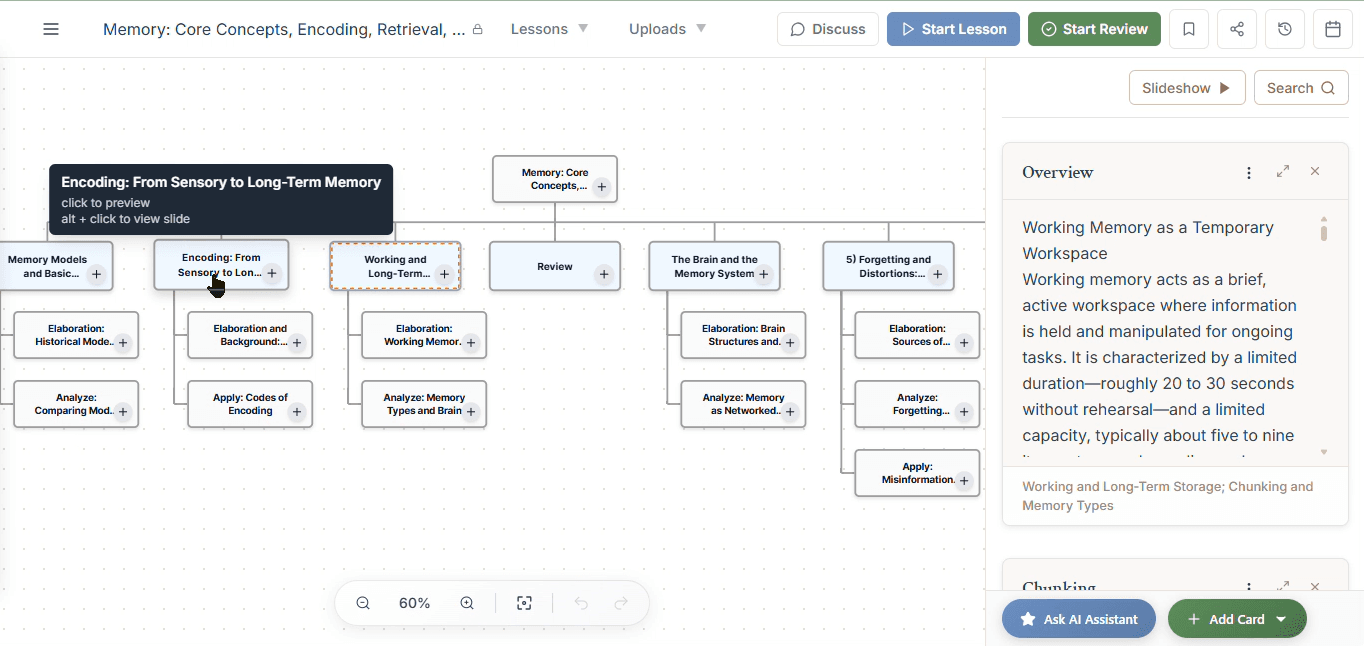Open the Uploads dropdown
1364x646 pixels.
[666, 29]
